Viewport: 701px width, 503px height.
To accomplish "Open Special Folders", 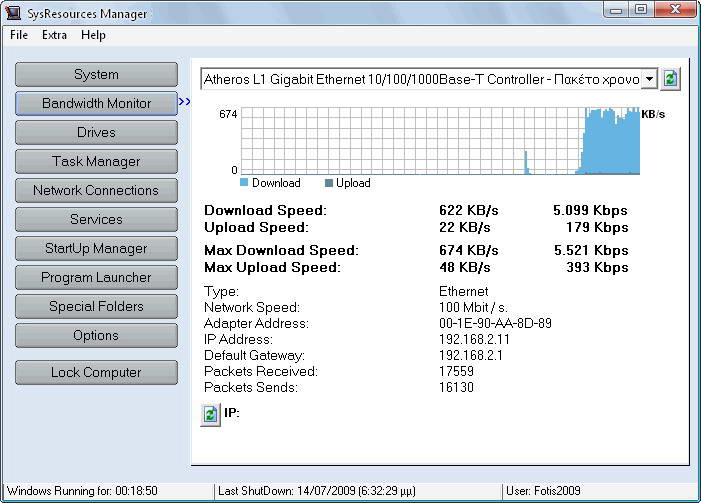I will click(96, 307).
